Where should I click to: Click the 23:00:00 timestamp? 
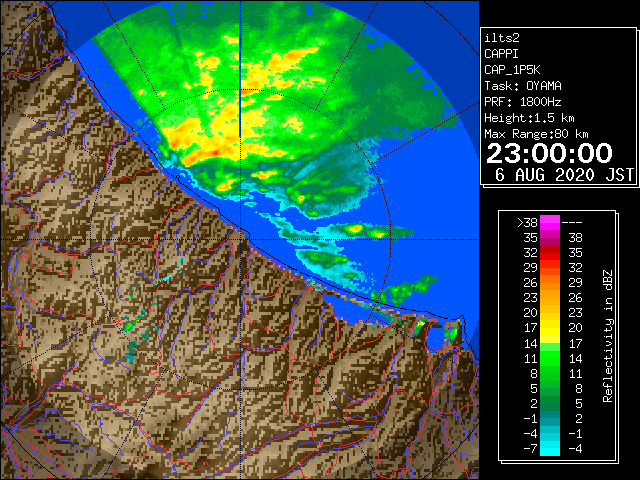pyautogui.click(x=549, y=153)
